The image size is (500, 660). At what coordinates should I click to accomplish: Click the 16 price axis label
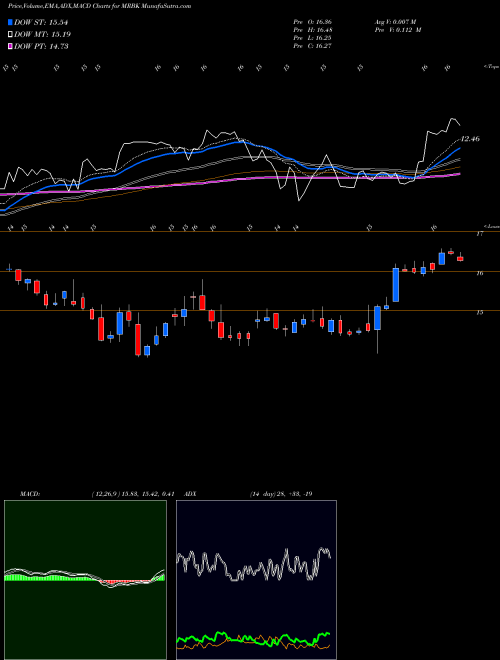pos(480,273)
